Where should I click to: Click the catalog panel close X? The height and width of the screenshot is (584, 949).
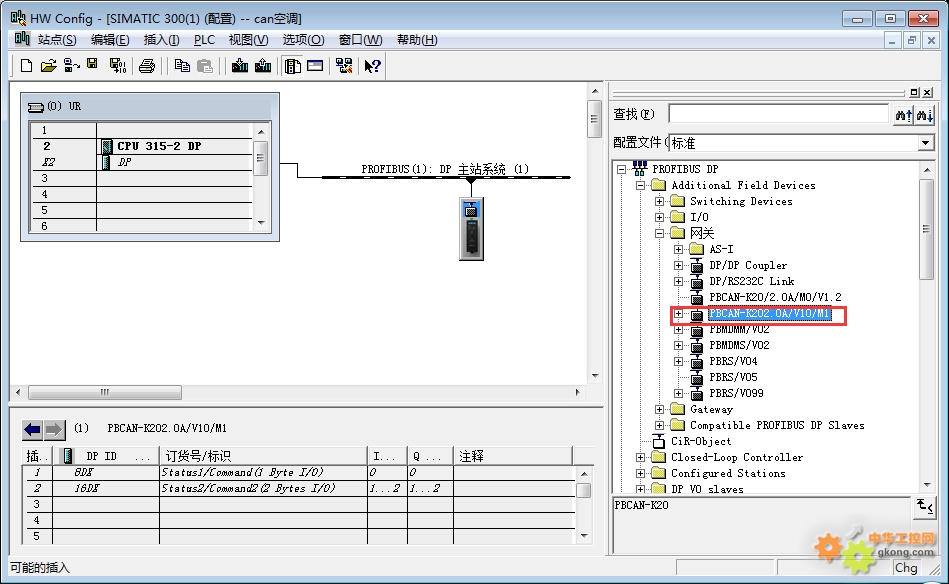pyautogui.click(x=927, y=93)
